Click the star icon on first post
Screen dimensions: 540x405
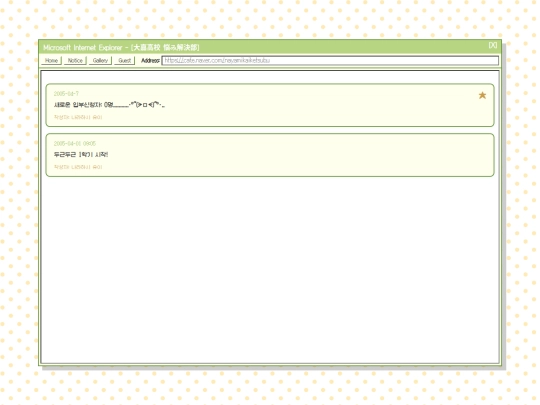482,95
